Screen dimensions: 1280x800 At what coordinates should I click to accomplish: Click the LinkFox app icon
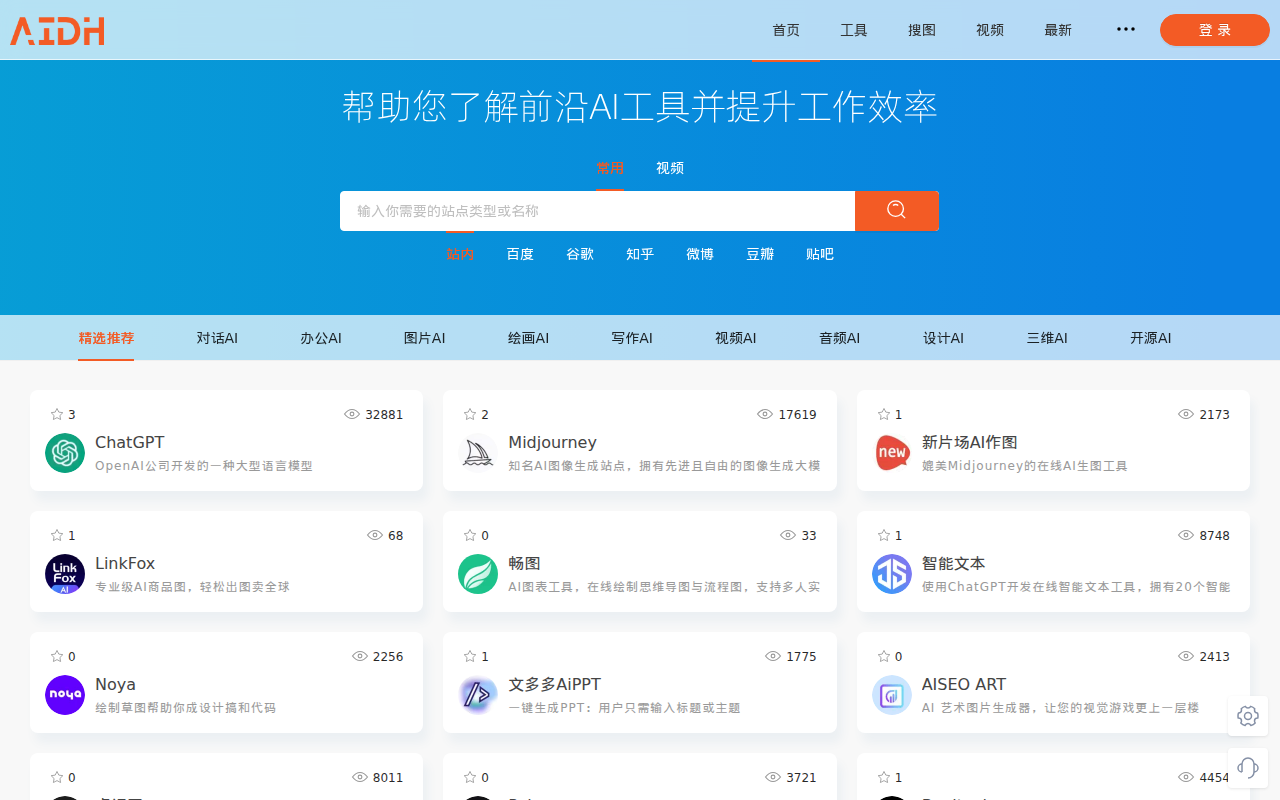(x=65, y=574)
